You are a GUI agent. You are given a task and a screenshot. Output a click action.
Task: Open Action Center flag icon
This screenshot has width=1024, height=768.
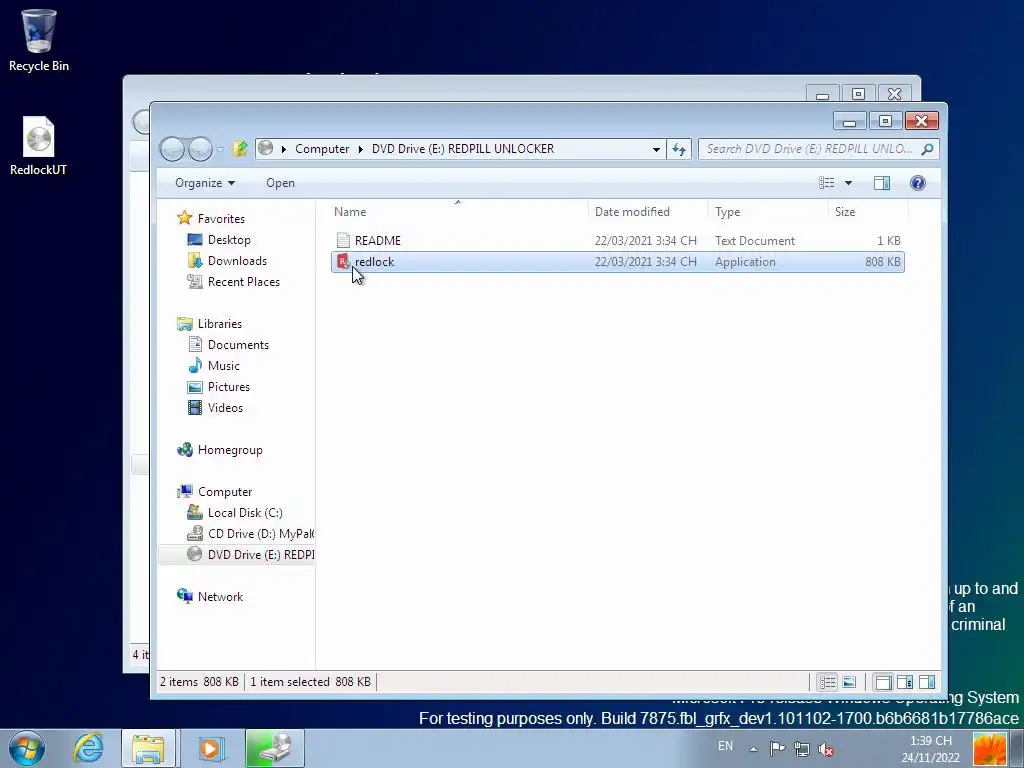pyautogui.click(x=777, y=749)
